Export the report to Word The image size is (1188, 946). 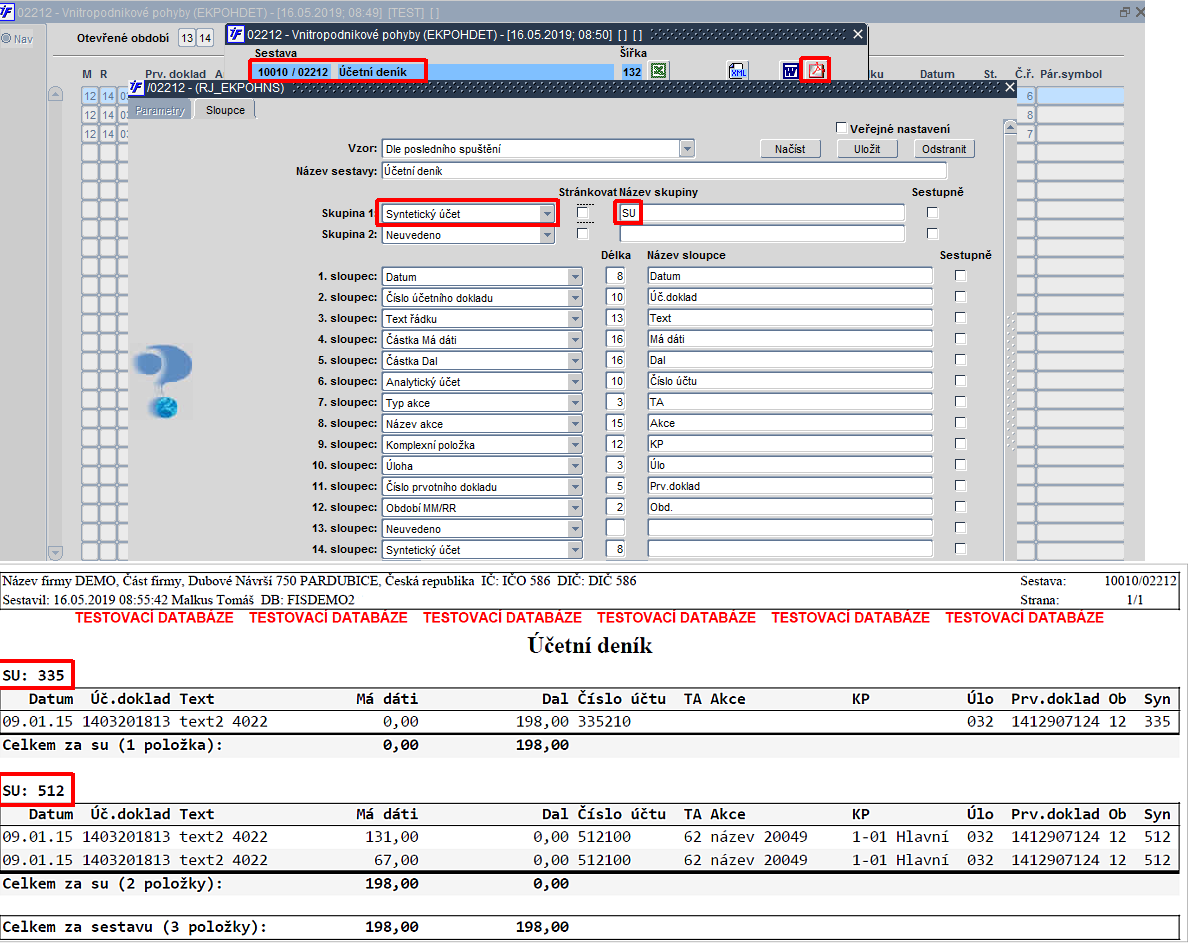coord(790,71)
